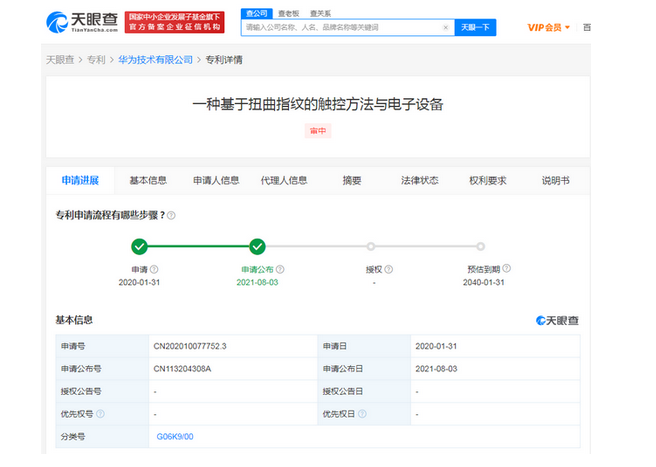This screenshot has height=467, width=656.
Task: Click the company name search input field
Action: (x=340, y=28)
